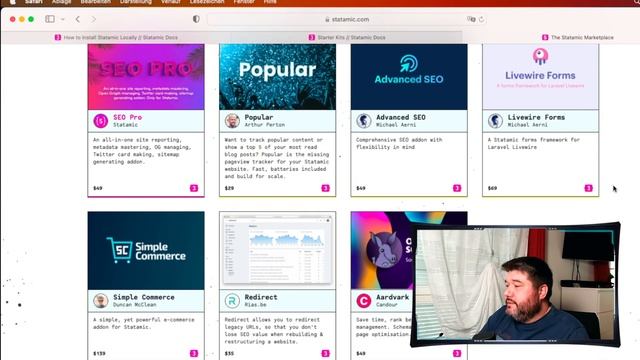
Task: Click the author name Duncan McClean
Action: (x=134, y=305)
